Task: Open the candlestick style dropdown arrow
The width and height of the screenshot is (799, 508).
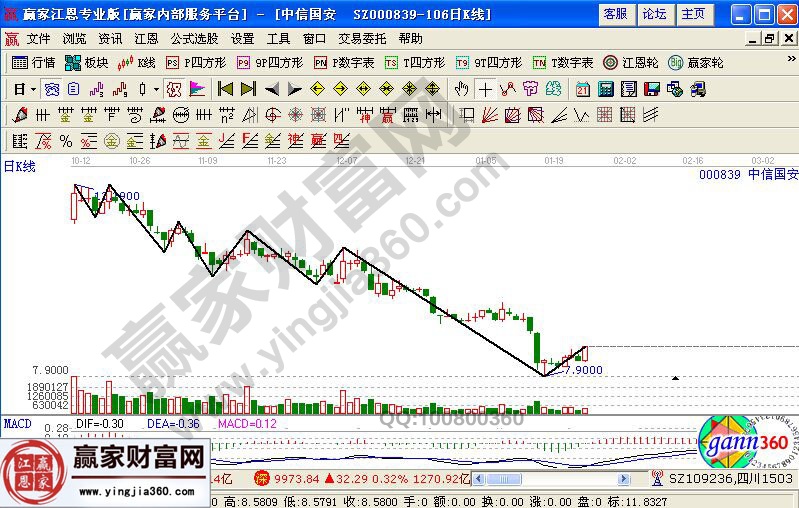Action: click(156, 89)
